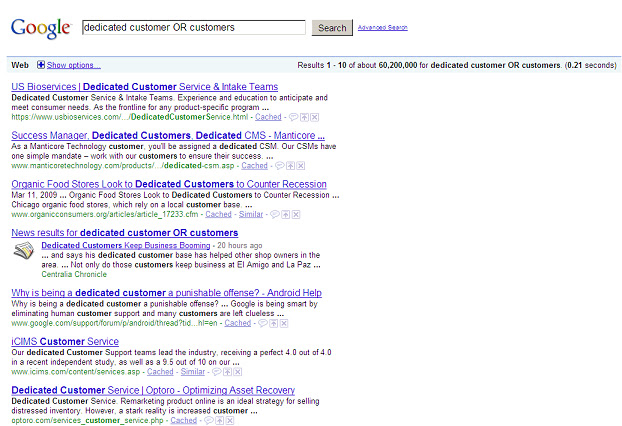Screen dimensions: 622x426
Task: Remove the organicconsumers.org result
Action: click(296, 215)
